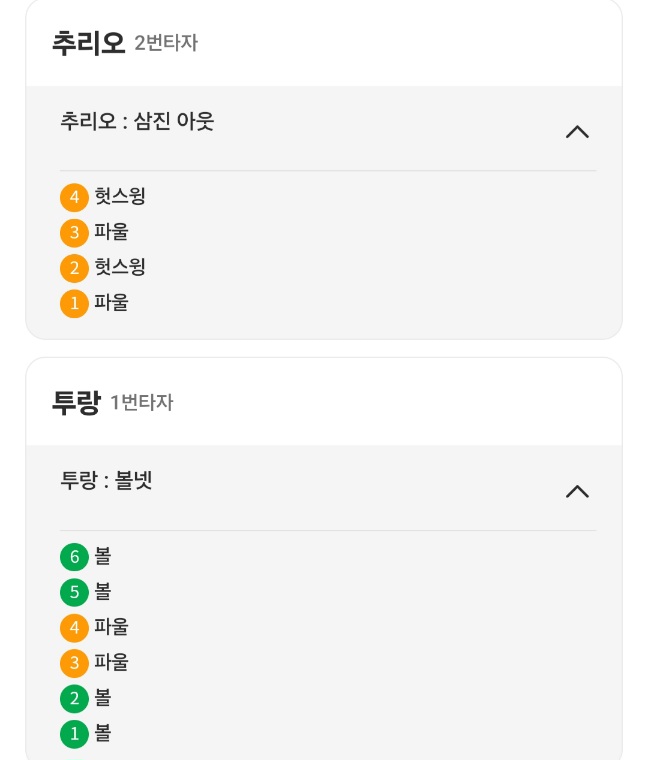Click green pitch 1 badge for 투랑
Viewport: 648px width, 760px height.
coord(74,734)
